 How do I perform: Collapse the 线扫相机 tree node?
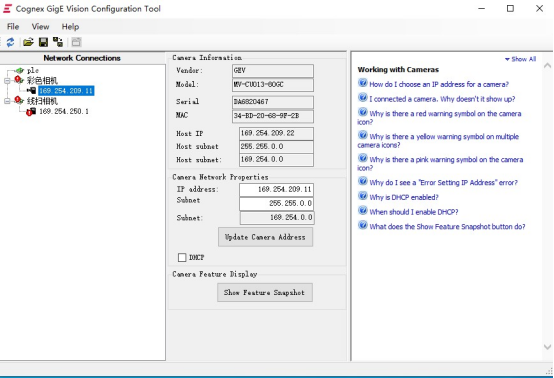(x=7, y=101)
